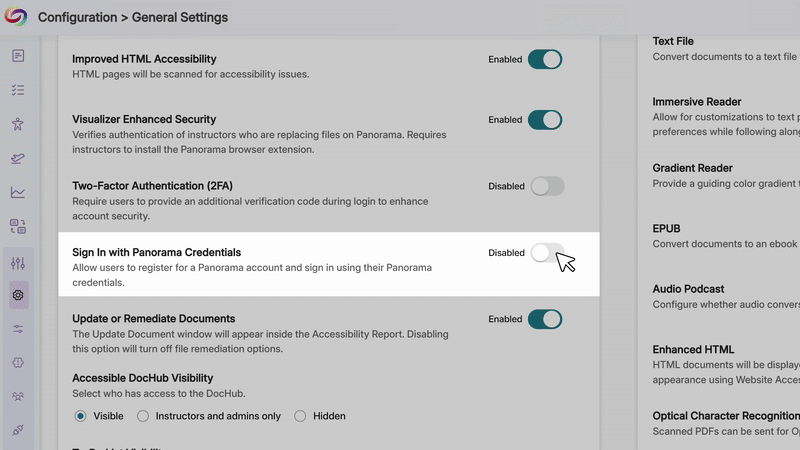This screenshot has height=450, width=800.
Task: Click the Enhanced HTML format heading
Action: click(693, 349)
